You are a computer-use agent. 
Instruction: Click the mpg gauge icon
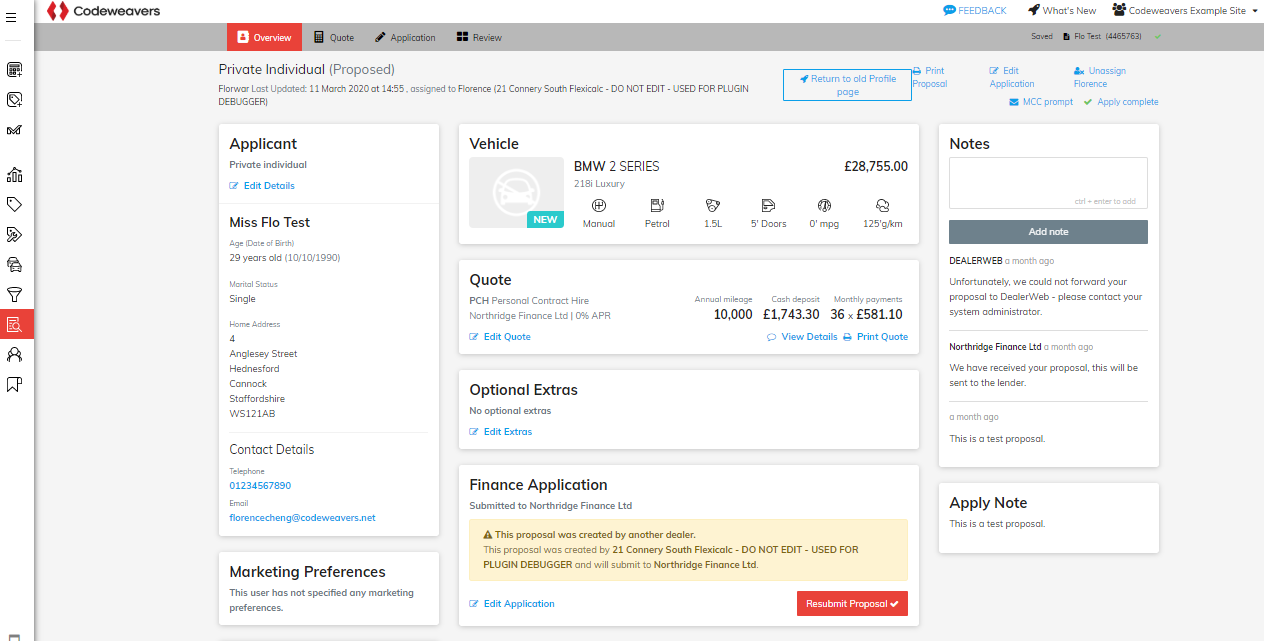coord(824,205)
